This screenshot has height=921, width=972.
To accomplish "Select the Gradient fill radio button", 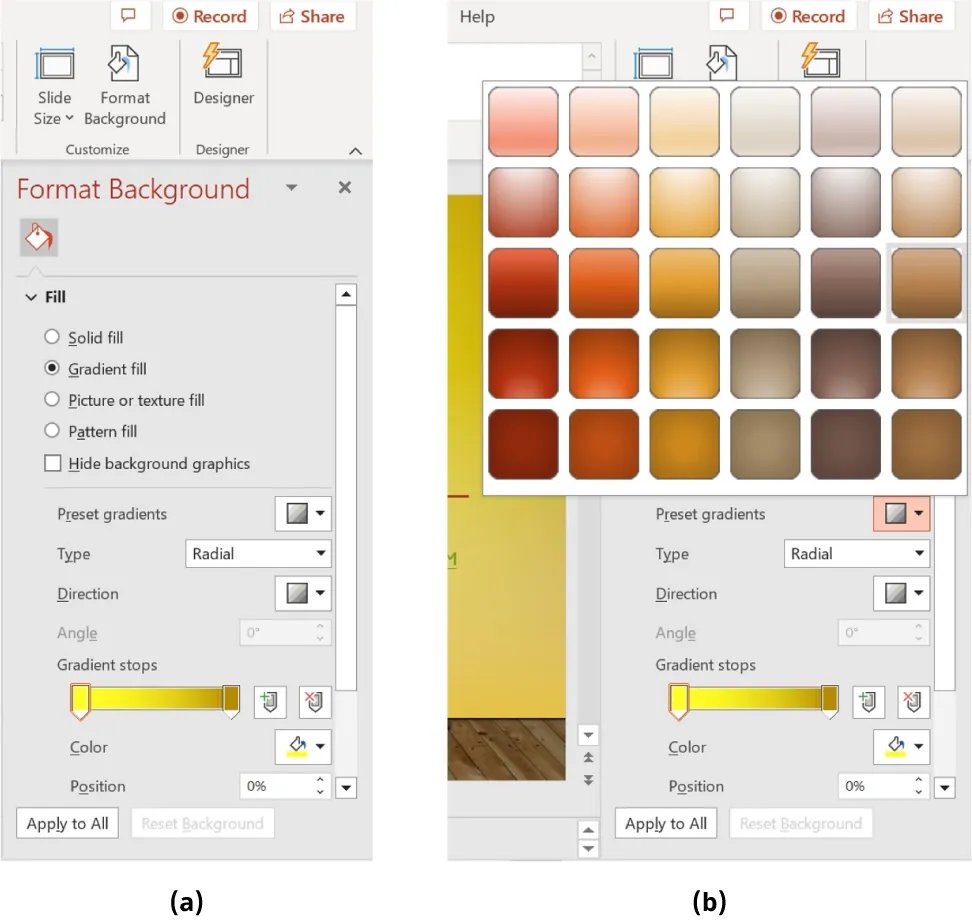I will (x=51, y=369).
